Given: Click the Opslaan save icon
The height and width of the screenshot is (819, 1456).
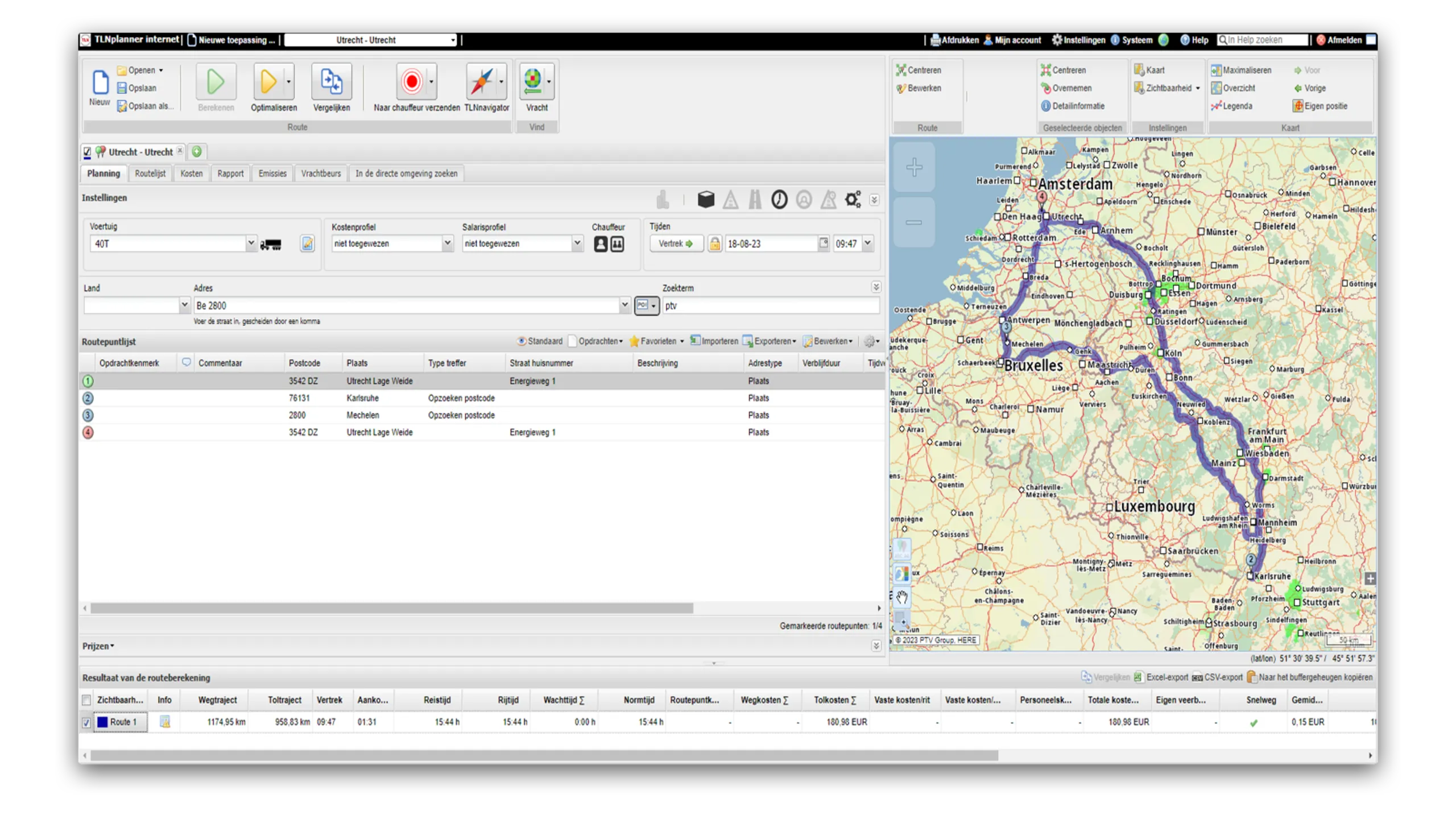Looking at the screenshot, I should [x=122, y=88].
